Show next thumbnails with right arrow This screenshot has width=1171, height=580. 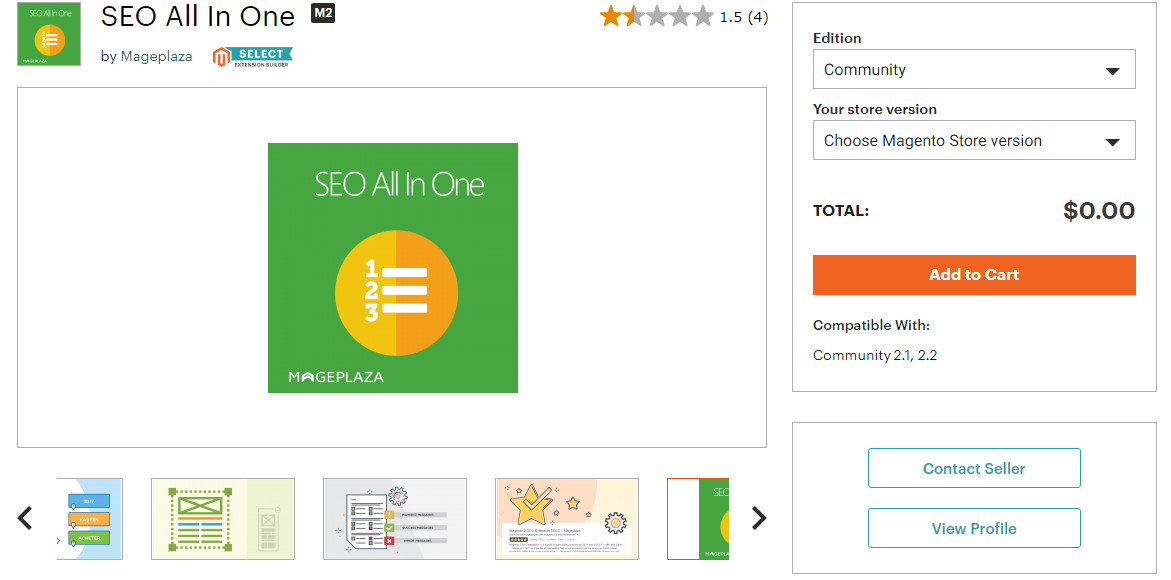click(759, 518)
